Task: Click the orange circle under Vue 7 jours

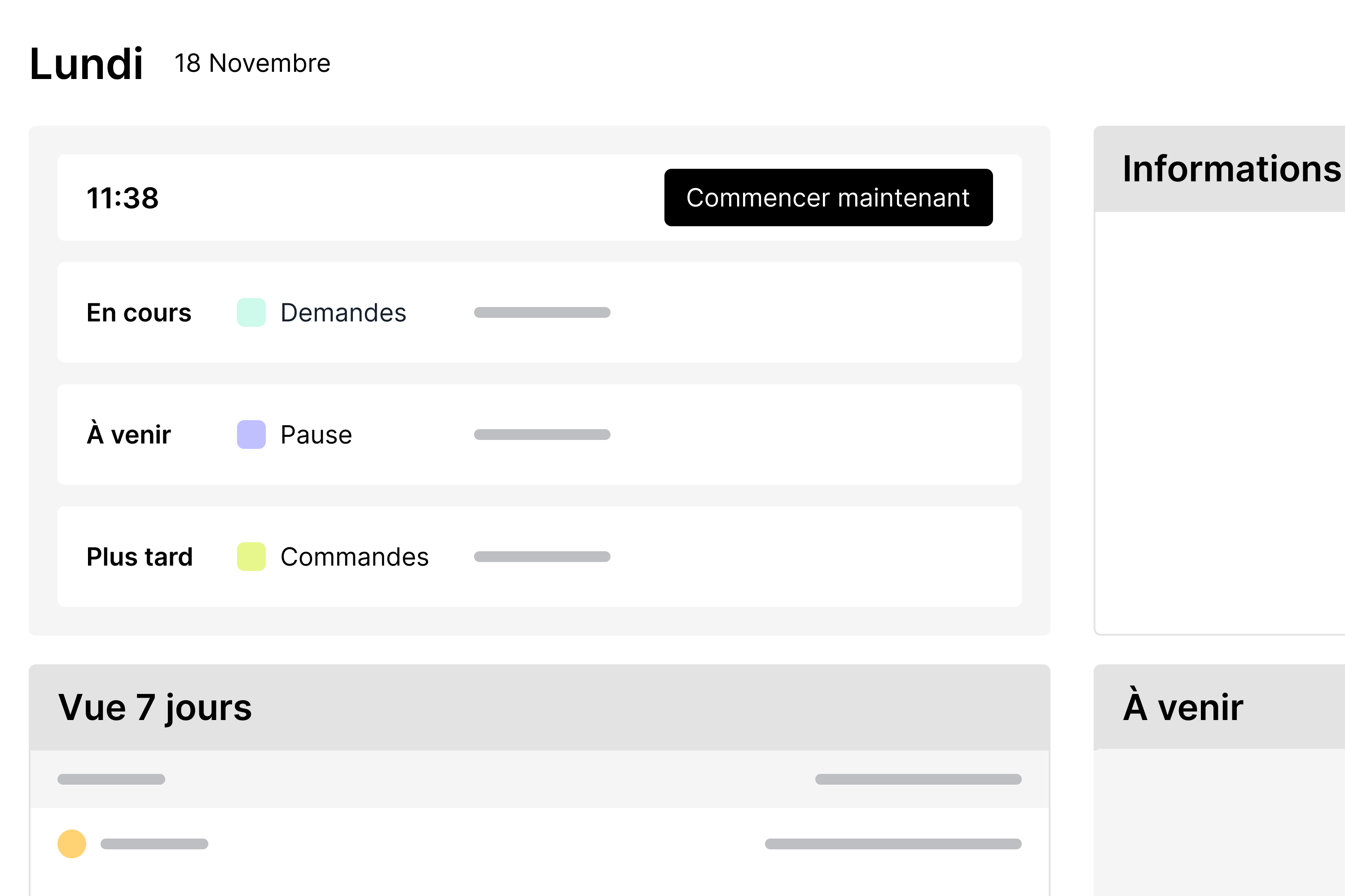Action: (x=72, y=844)
